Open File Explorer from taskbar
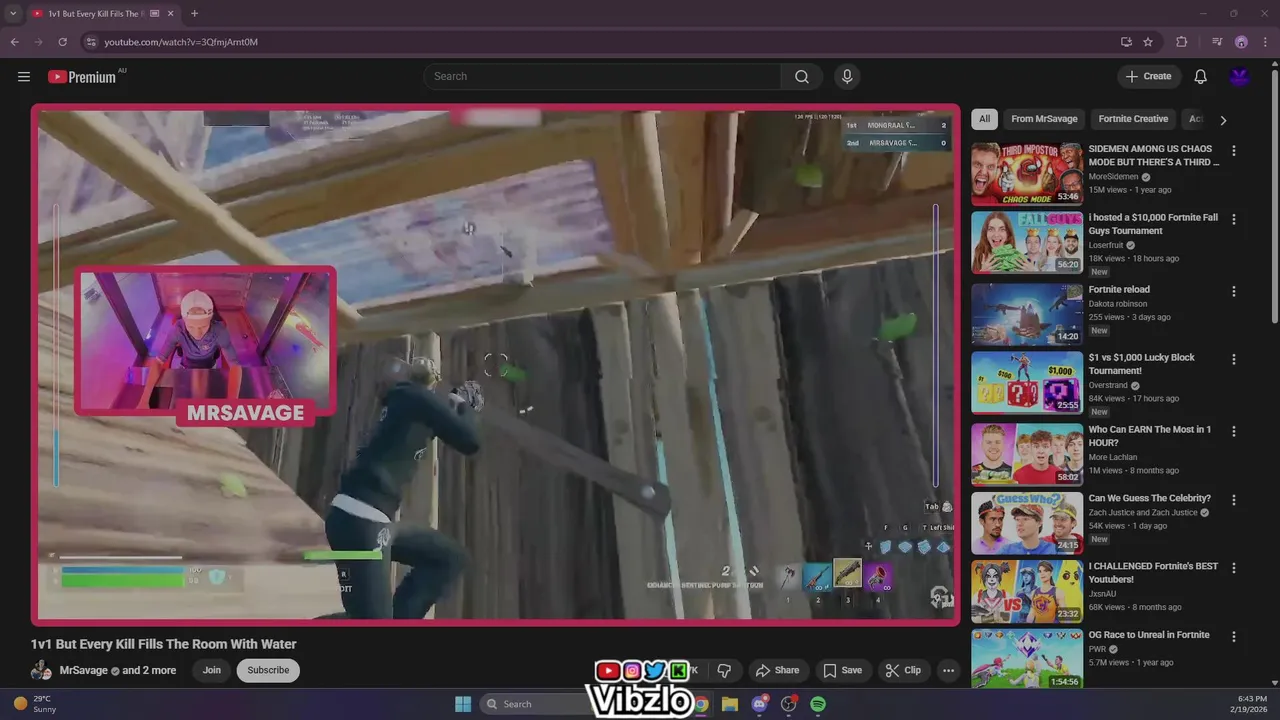 coord(730,704)
